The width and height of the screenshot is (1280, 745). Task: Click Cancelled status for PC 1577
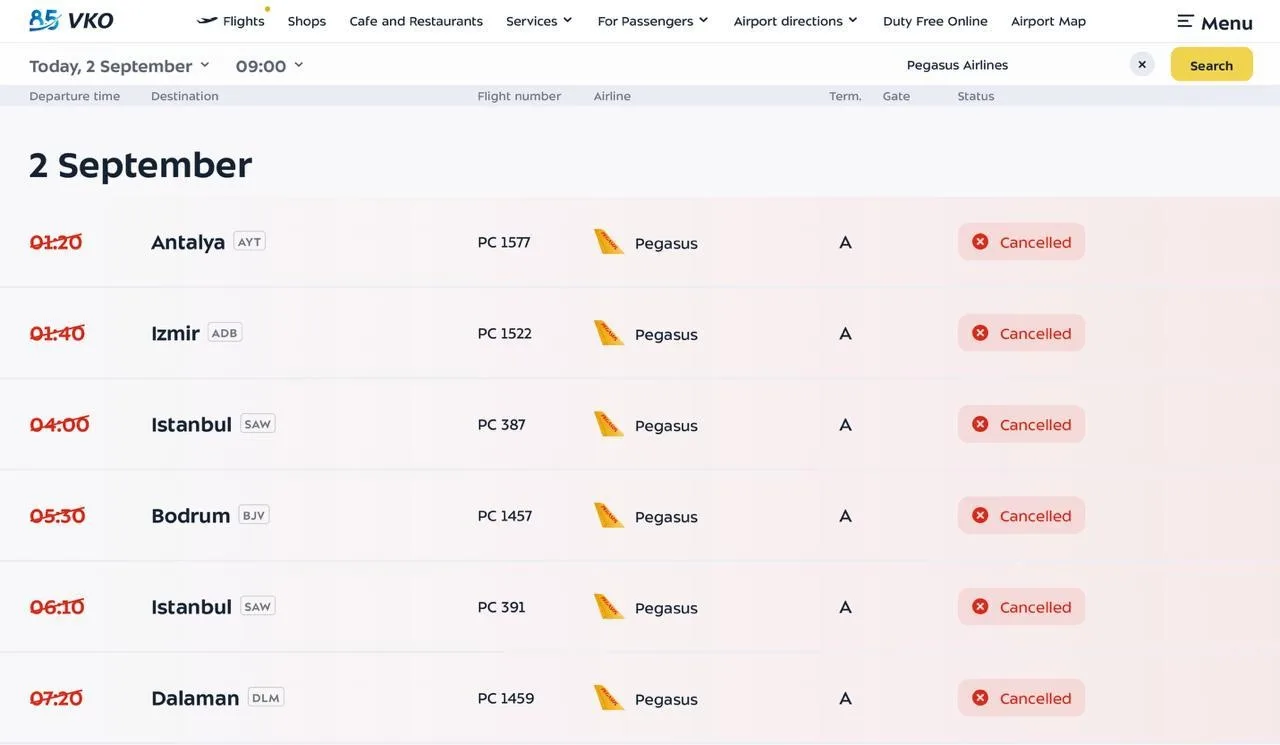coord(1021,242)
